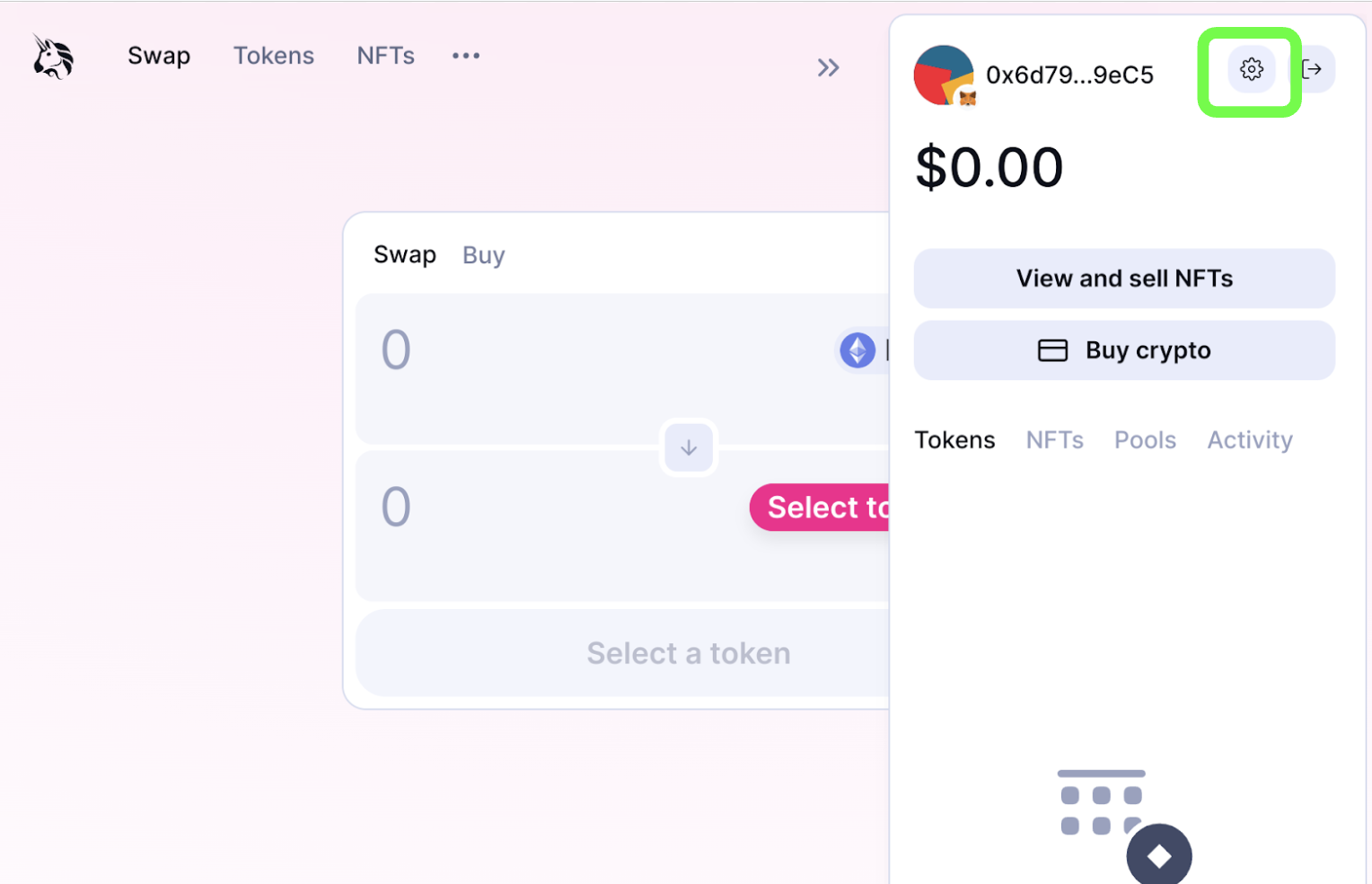1372x884 pixels.
Task: Click the disconnect wallet icon
Action: point(1314,69)
